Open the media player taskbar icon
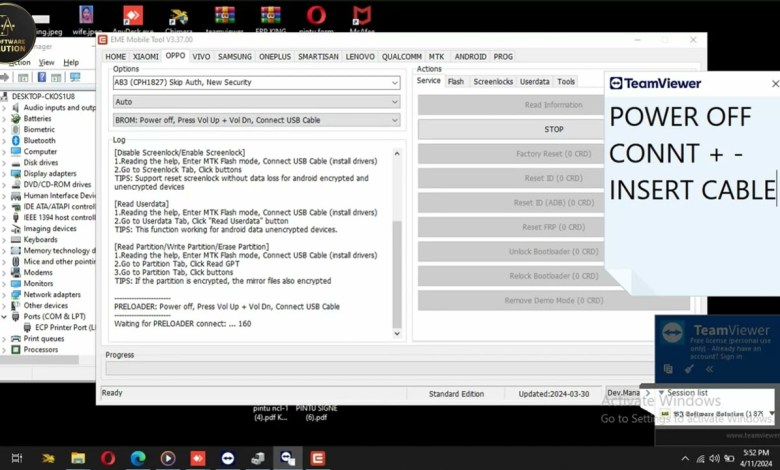 (168, 458)
